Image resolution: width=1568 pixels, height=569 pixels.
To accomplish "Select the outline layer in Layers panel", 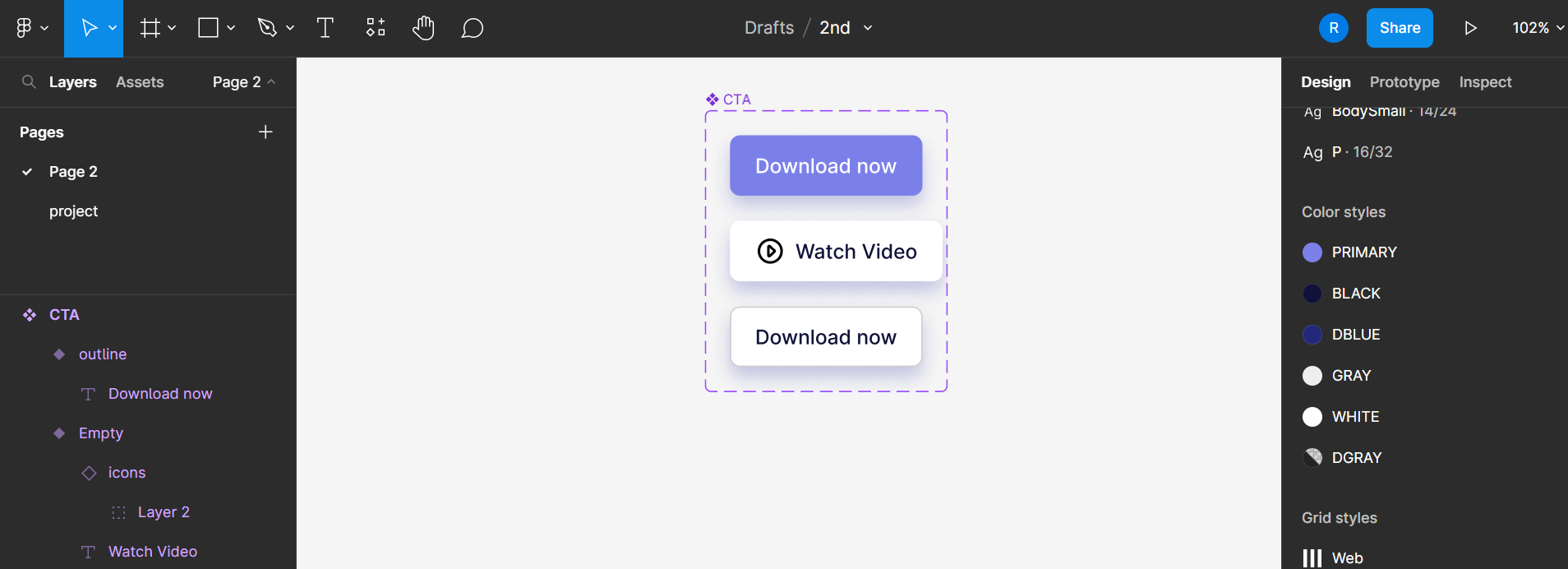I will [x=103, y=354].
